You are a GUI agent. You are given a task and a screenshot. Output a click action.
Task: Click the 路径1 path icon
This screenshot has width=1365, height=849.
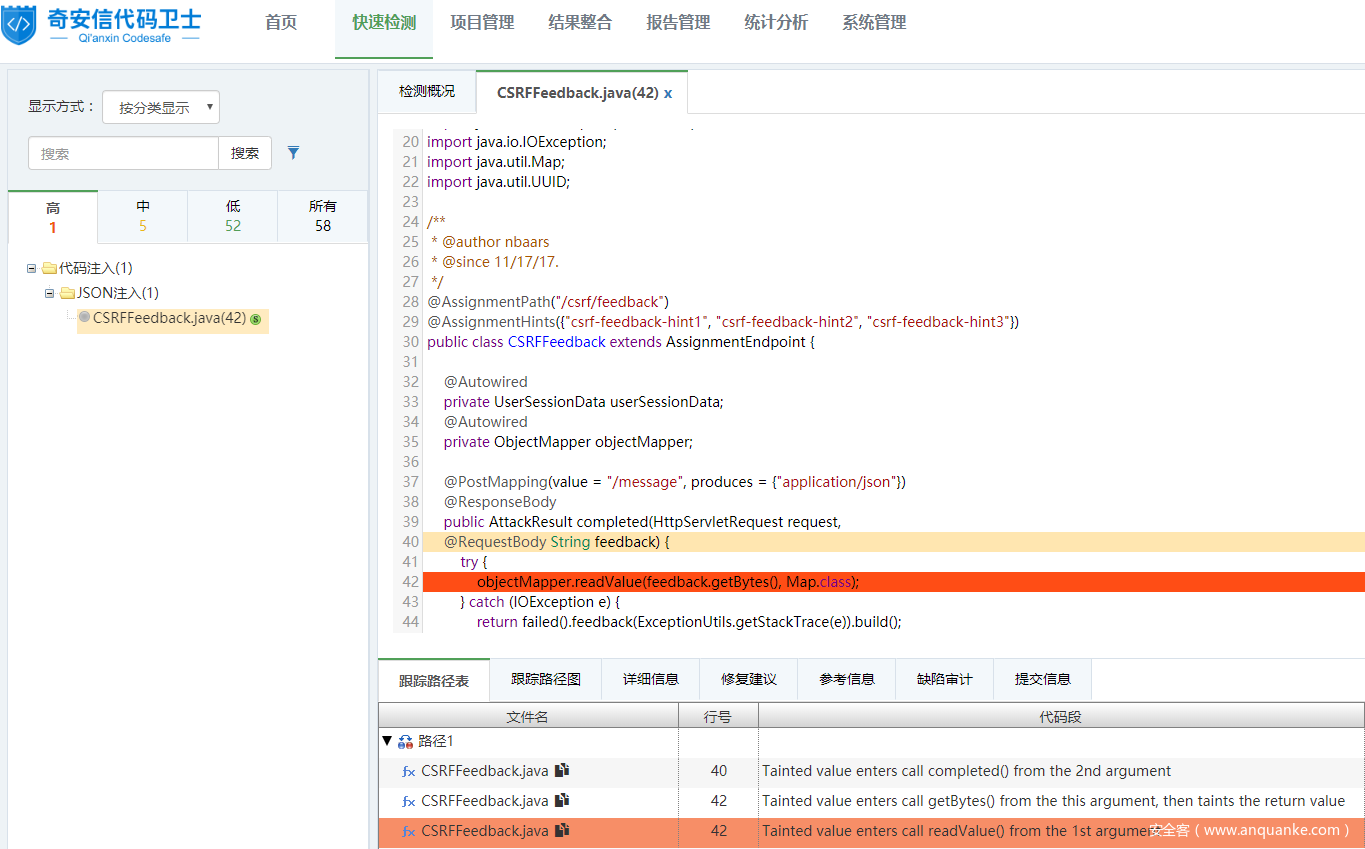coord(405,742)
